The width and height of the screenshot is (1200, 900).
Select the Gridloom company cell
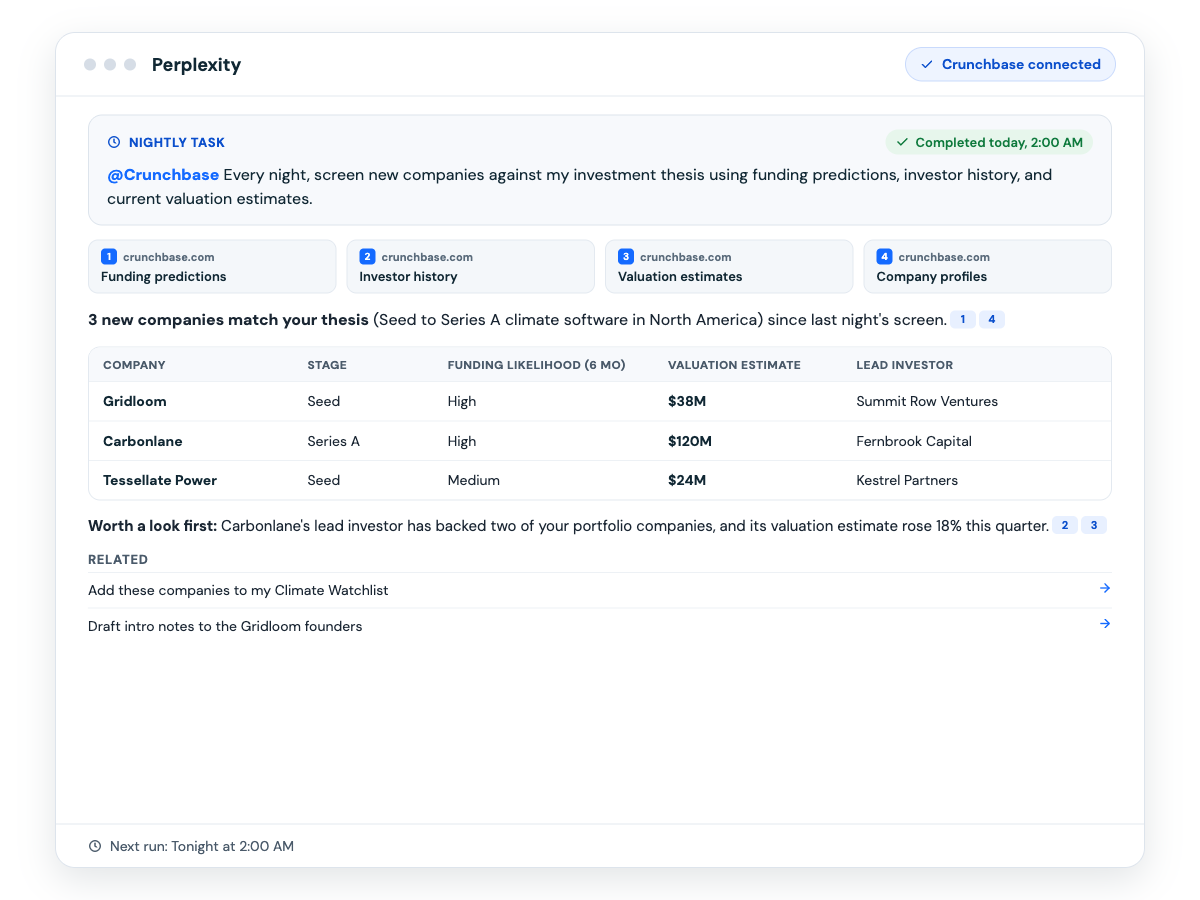(135, 401)
